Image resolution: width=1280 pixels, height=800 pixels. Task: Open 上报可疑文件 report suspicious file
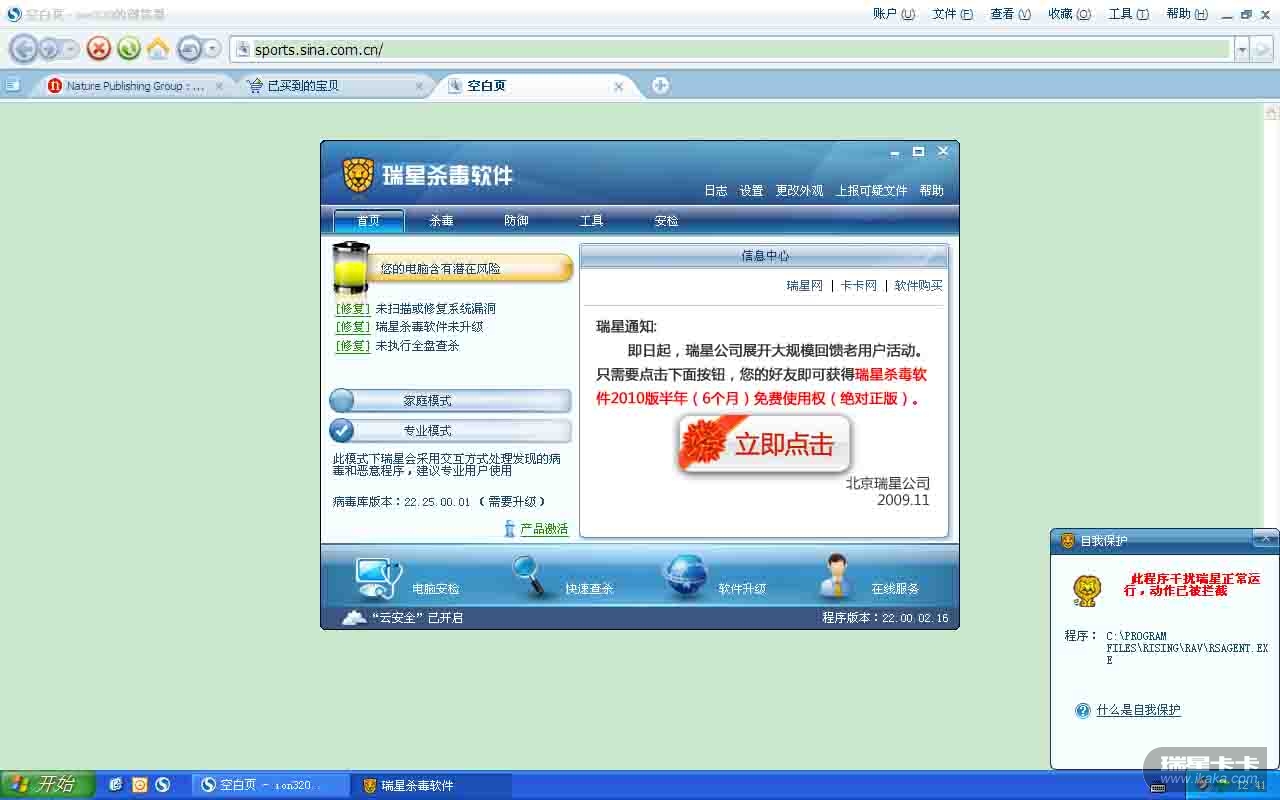click(x=872, y=191)
